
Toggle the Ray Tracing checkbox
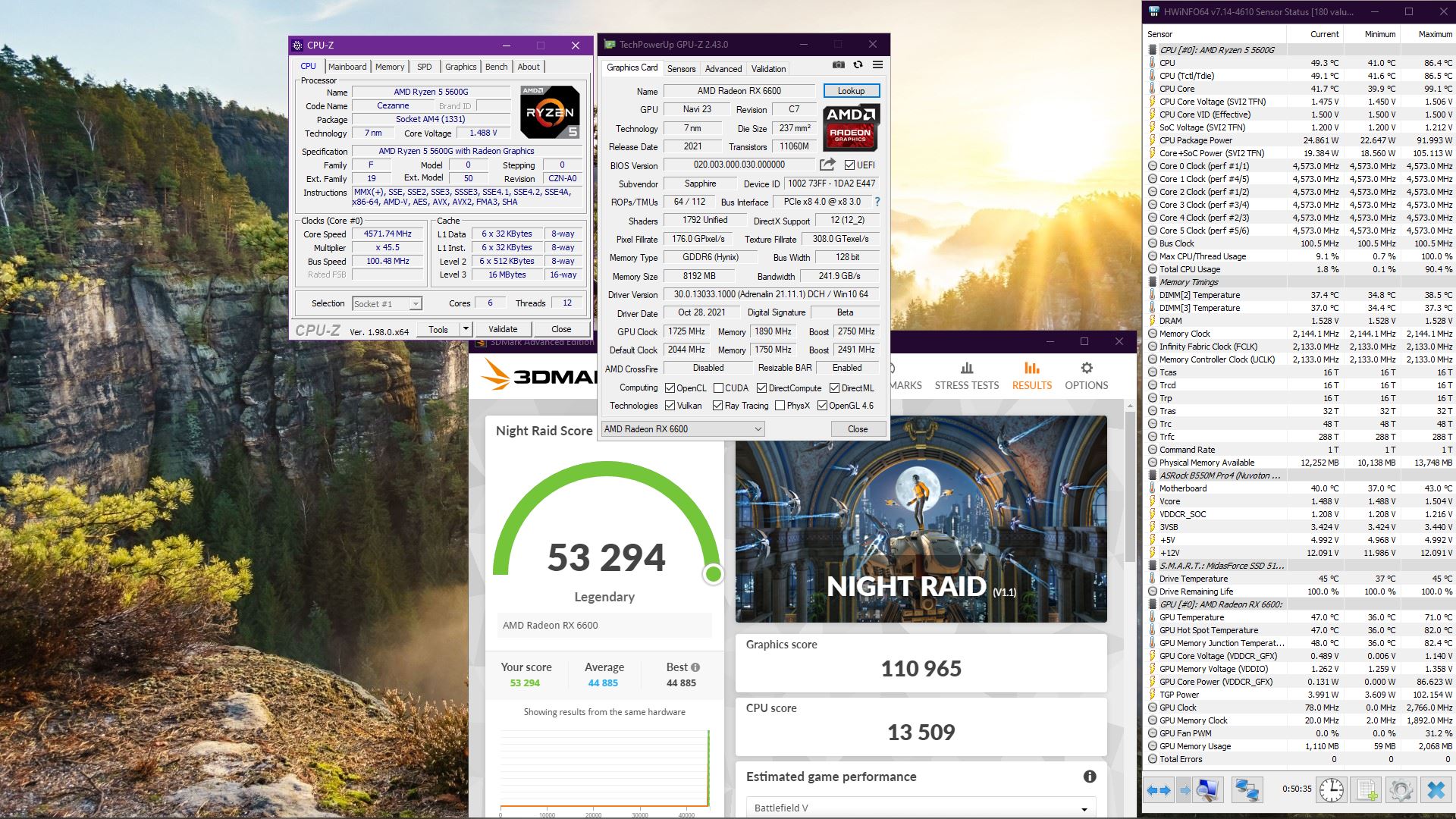click(x=717, y=406)
